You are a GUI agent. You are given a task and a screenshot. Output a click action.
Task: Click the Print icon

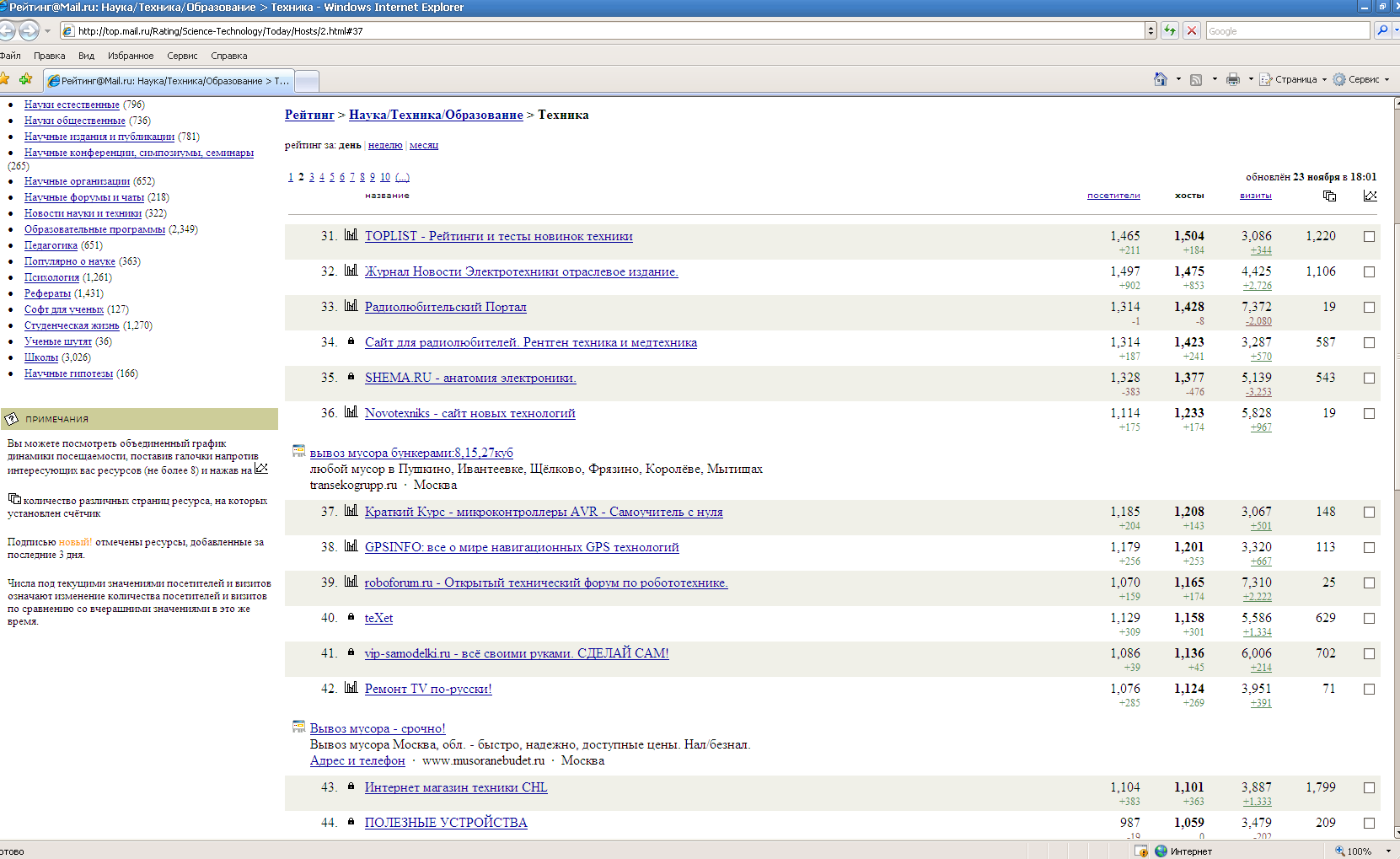1233,79
